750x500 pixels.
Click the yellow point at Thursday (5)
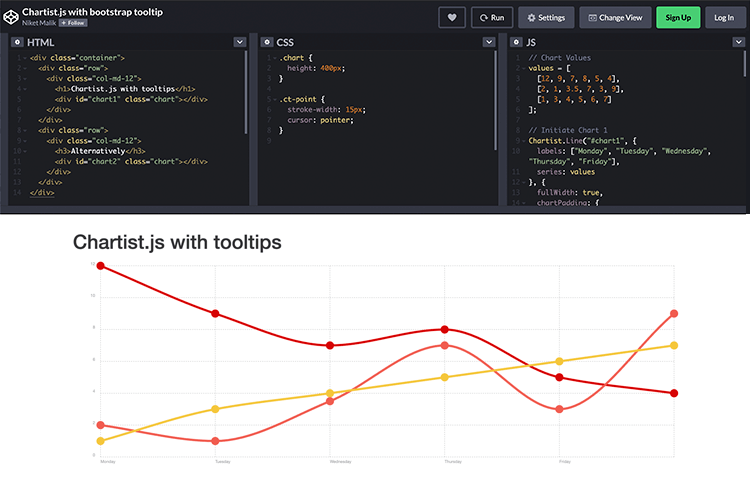point(444,377)
